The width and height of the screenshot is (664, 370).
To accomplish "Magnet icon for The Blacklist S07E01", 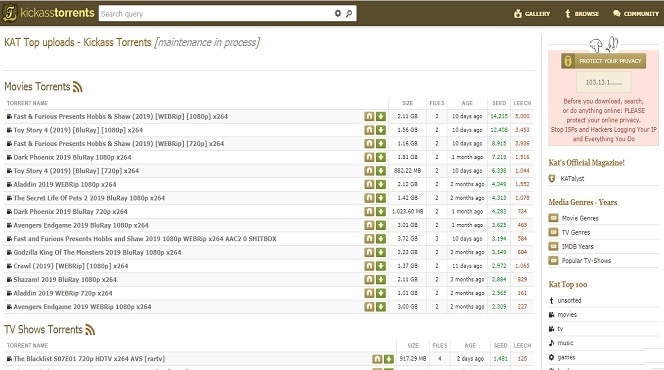I will tap(377, 359).
